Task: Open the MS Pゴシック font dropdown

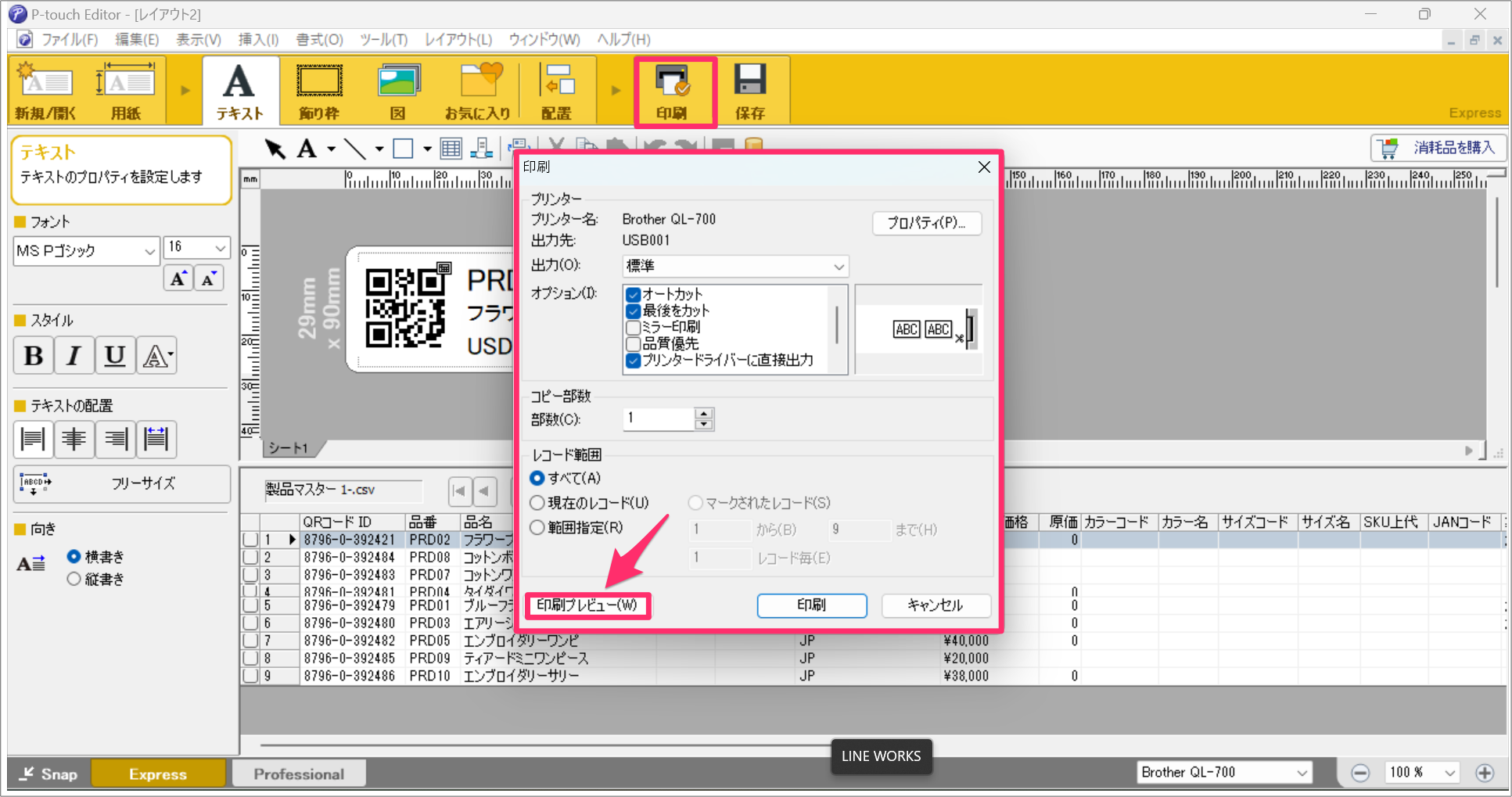Action: click(87, 251)
